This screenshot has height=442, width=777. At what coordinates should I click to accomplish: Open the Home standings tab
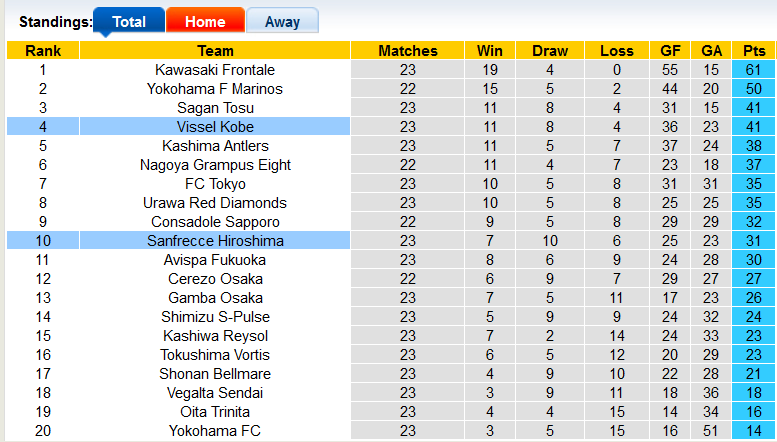204,21
